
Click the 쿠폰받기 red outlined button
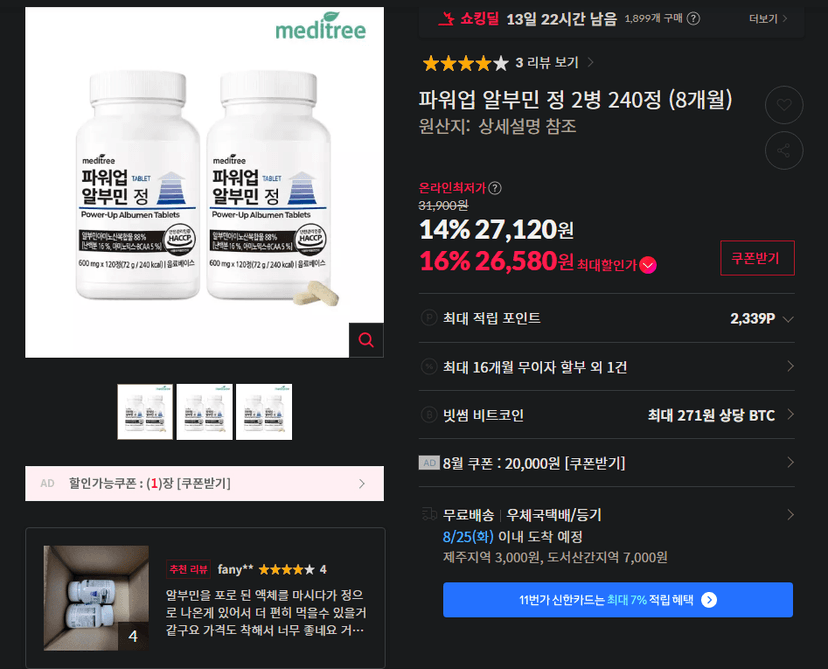pyautogui.click(x=757, y=258)
